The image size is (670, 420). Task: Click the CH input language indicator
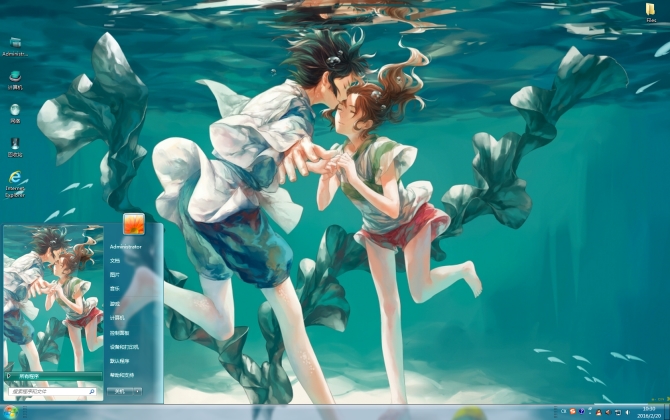tap(564, 411)
